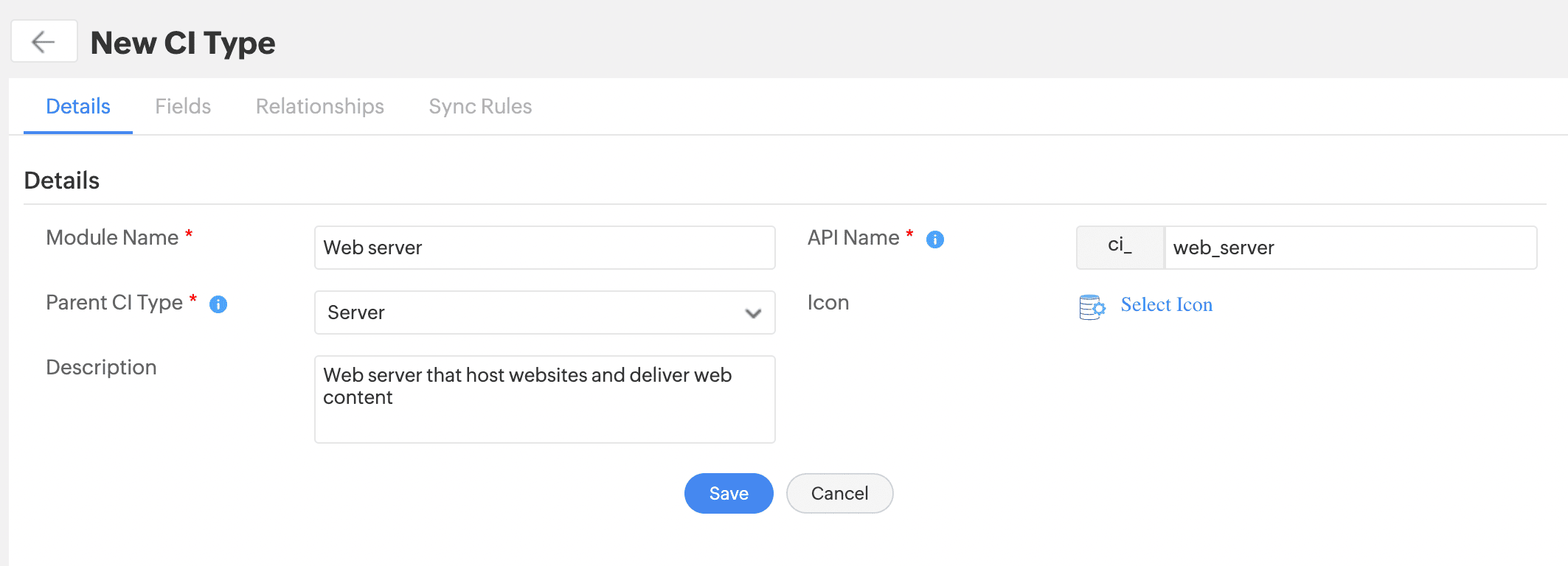The height and width of the screenshot is (566, 1568).
Task: Click the API Name info icon
Action: click(934, 240)
